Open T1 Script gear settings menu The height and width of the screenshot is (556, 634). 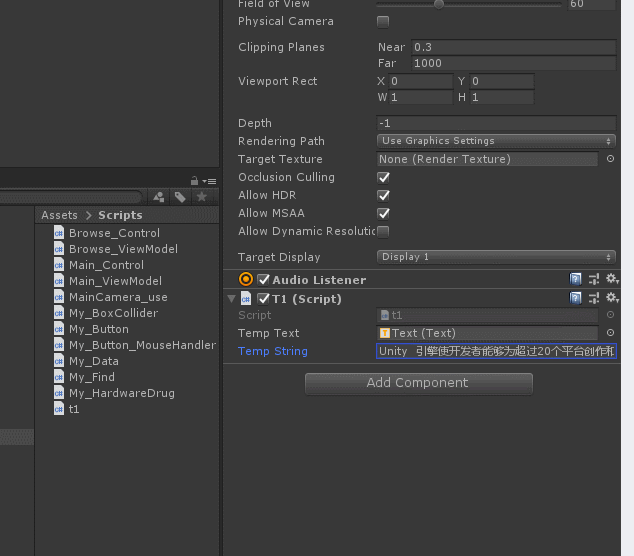pyautogui.click(x=612, y=298)
